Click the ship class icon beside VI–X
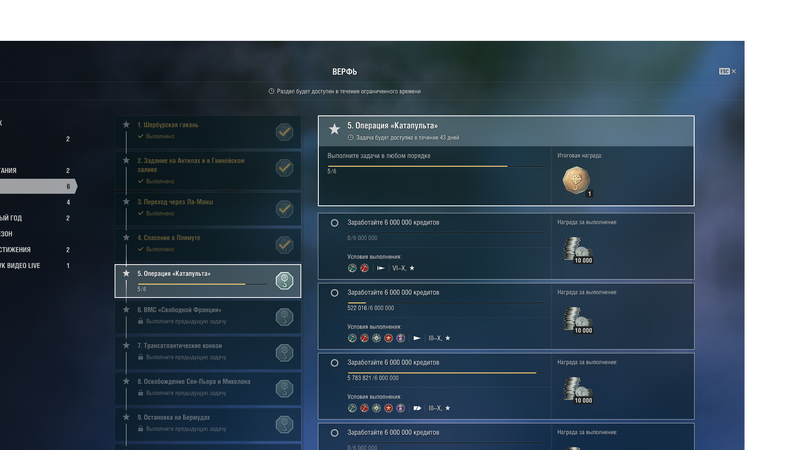Image resolution: width=800 pixels, height=450 pixels. click(x=381, y=268)
